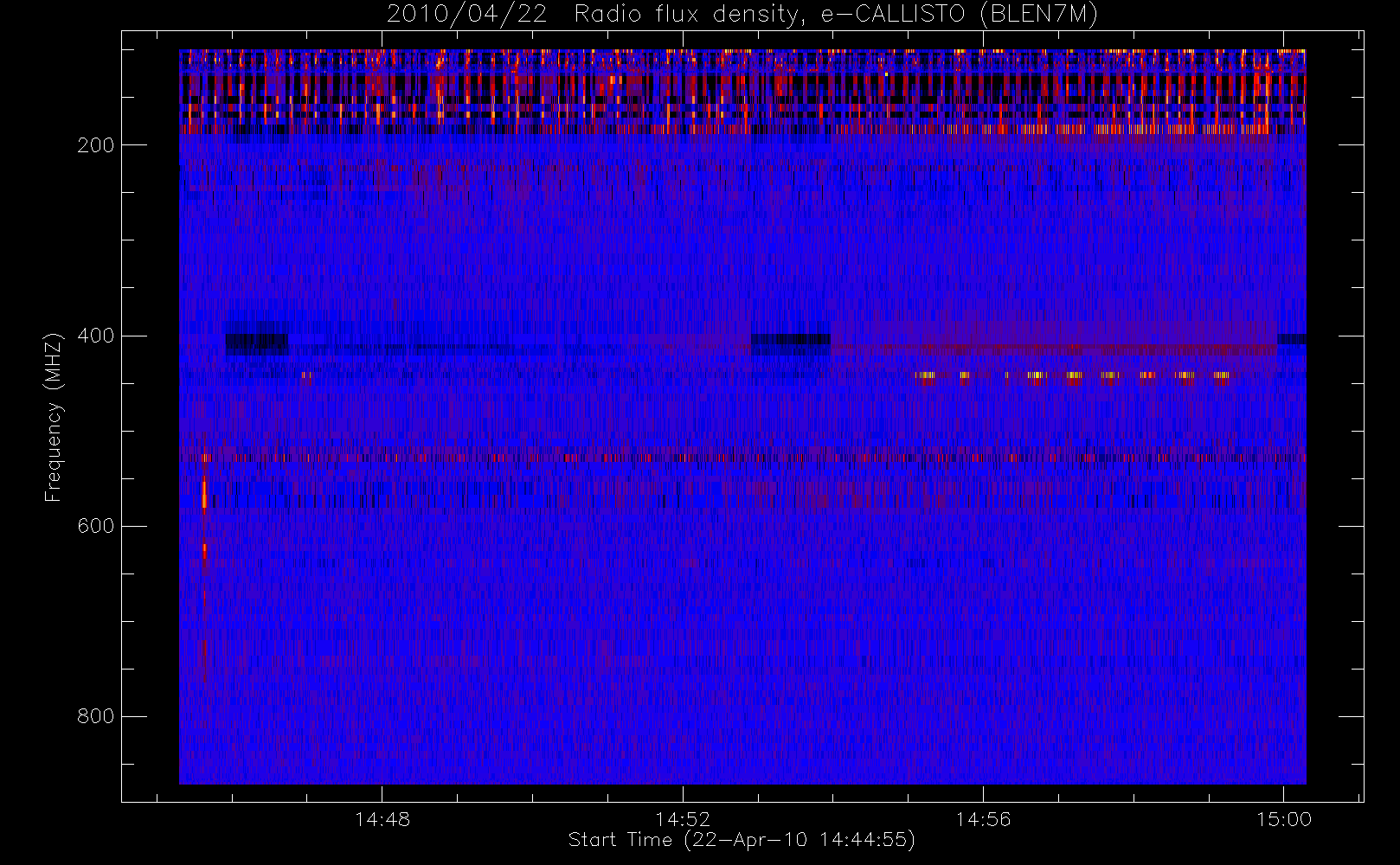
Task: Click the 14:56 time tick label
Action: (x=983, y=819)
